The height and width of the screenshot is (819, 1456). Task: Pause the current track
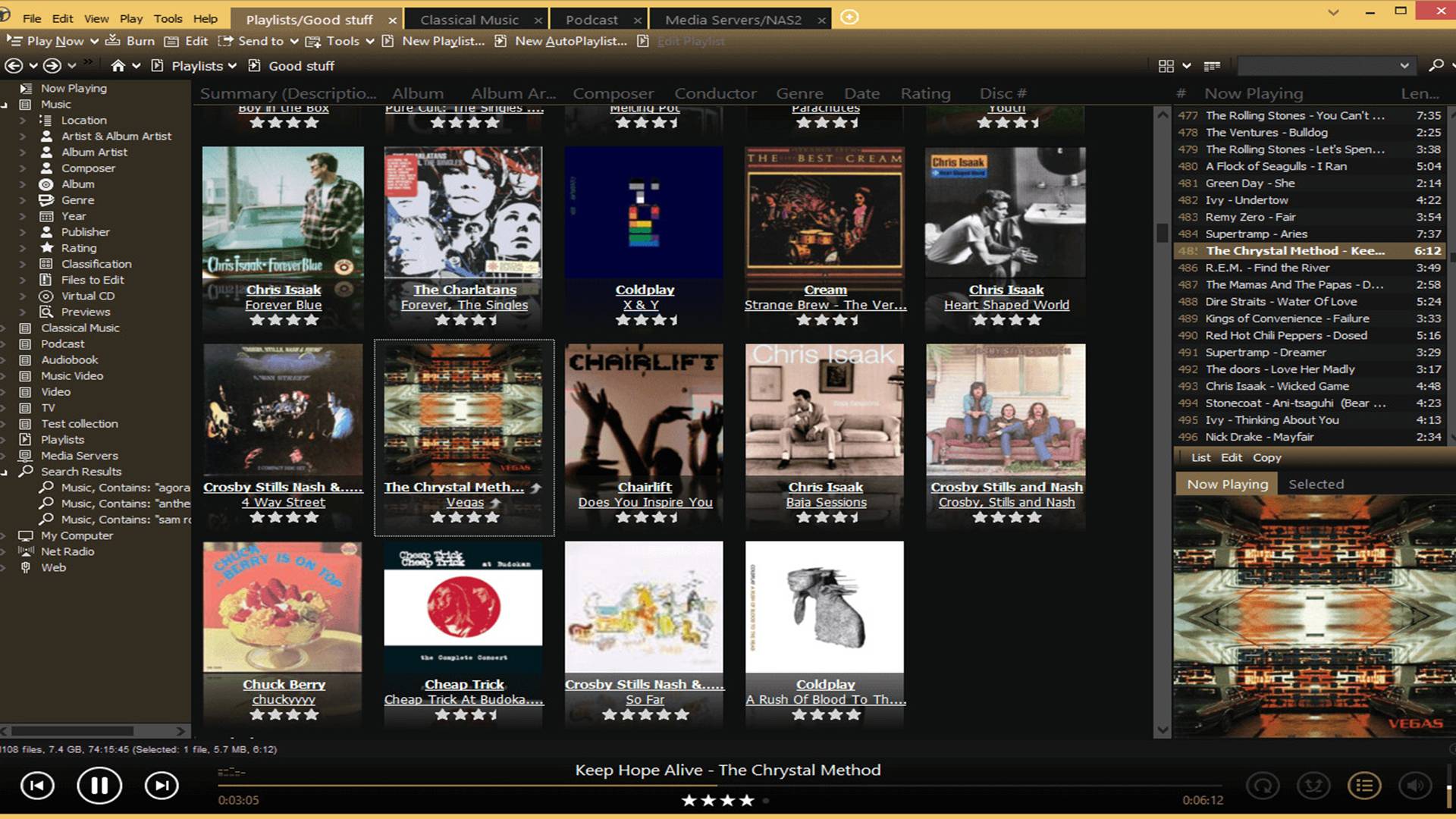pyautogui.click(x=99, y=786)
